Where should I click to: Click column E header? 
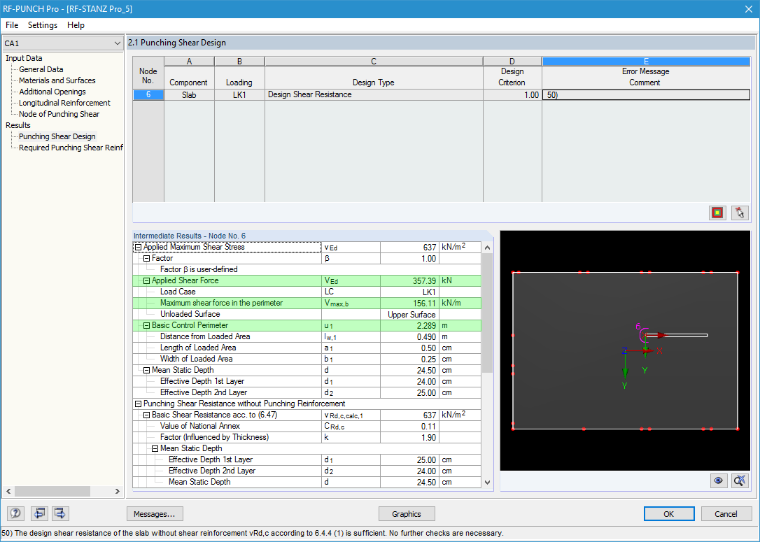pos(646,61)
